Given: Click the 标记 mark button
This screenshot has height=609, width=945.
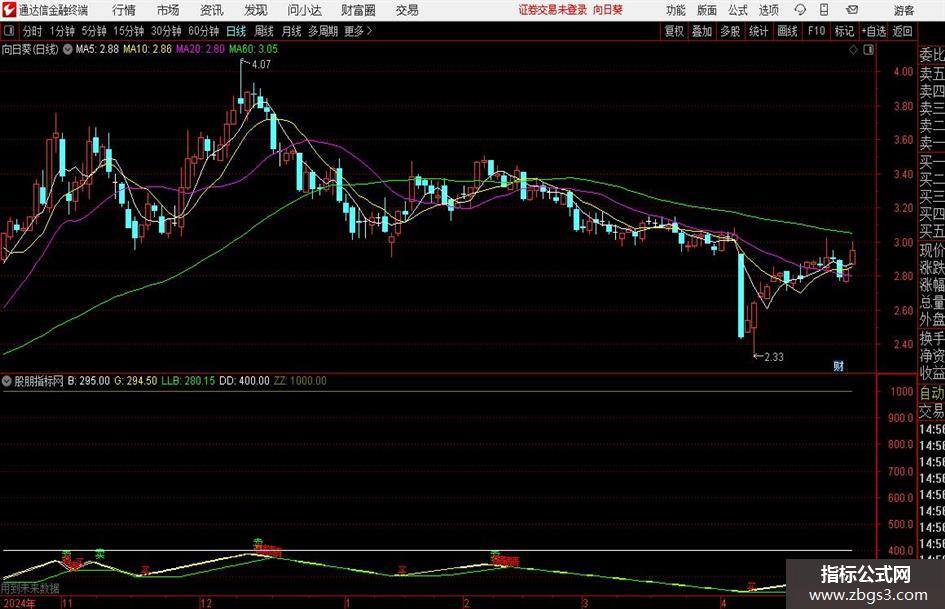Looking at the screenshot, I should (844, 31).
